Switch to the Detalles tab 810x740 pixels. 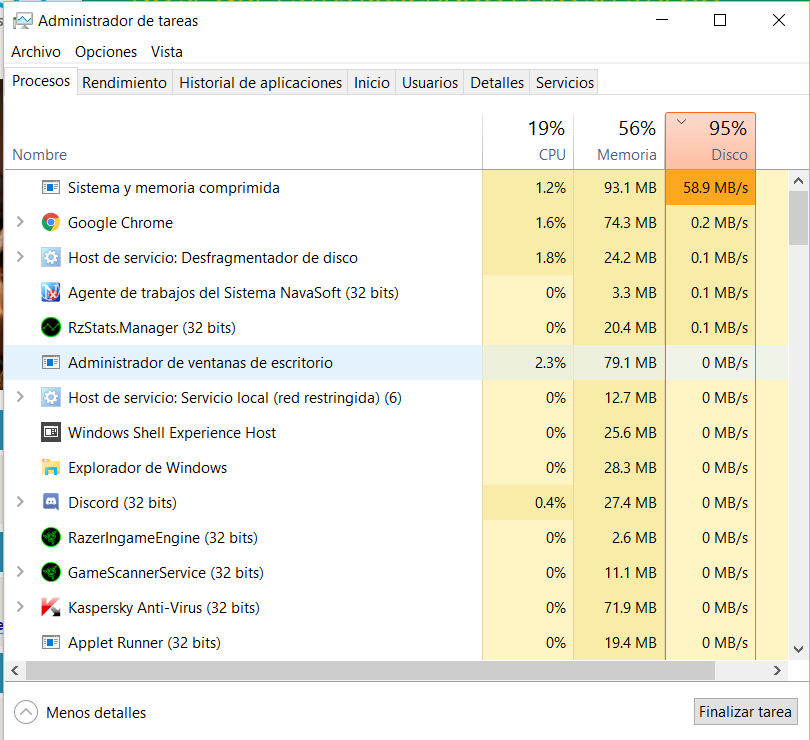click(x=497, y=83)
